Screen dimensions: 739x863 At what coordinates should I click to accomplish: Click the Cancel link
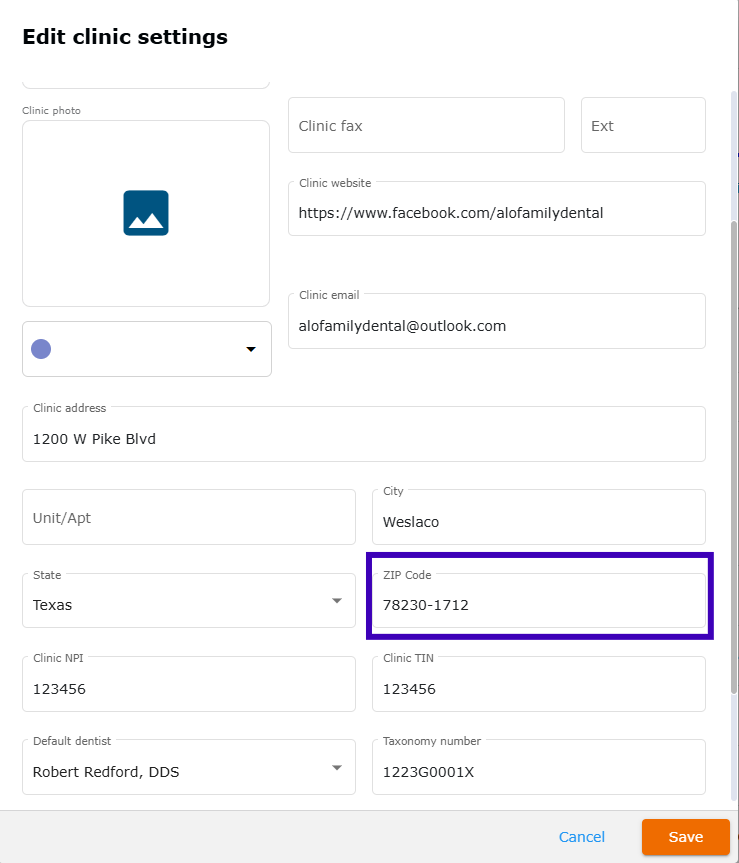pos(582,837)
